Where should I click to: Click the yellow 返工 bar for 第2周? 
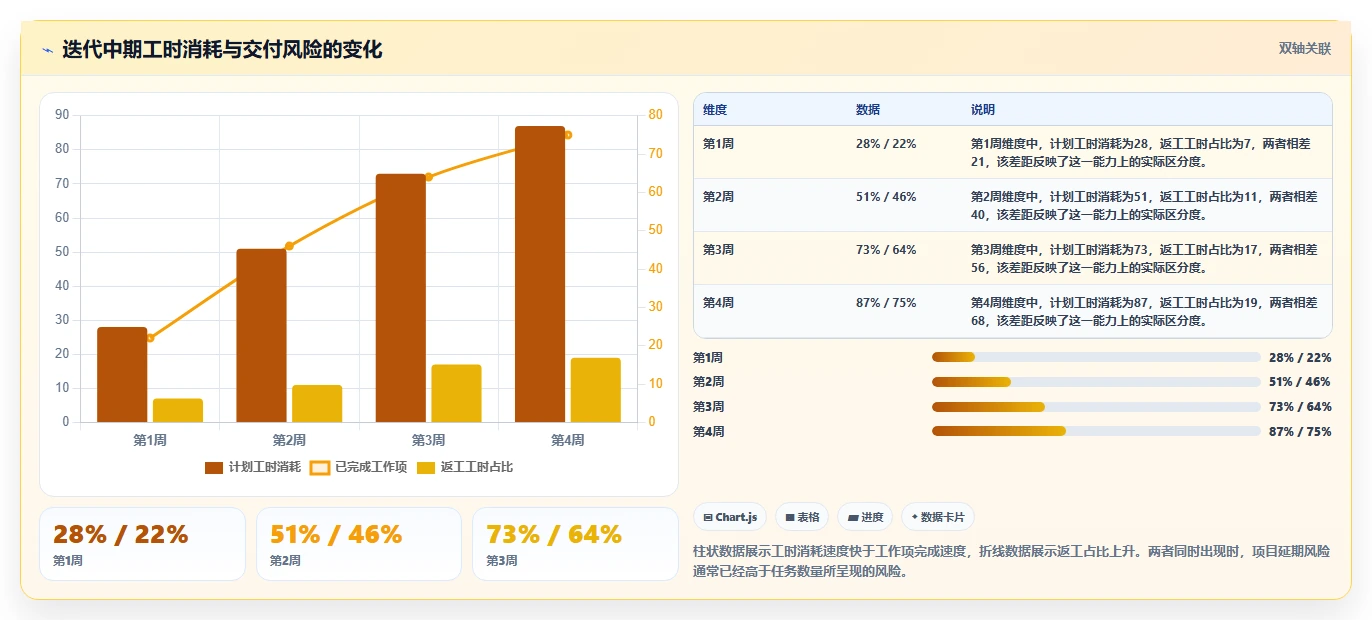(317, 403)
